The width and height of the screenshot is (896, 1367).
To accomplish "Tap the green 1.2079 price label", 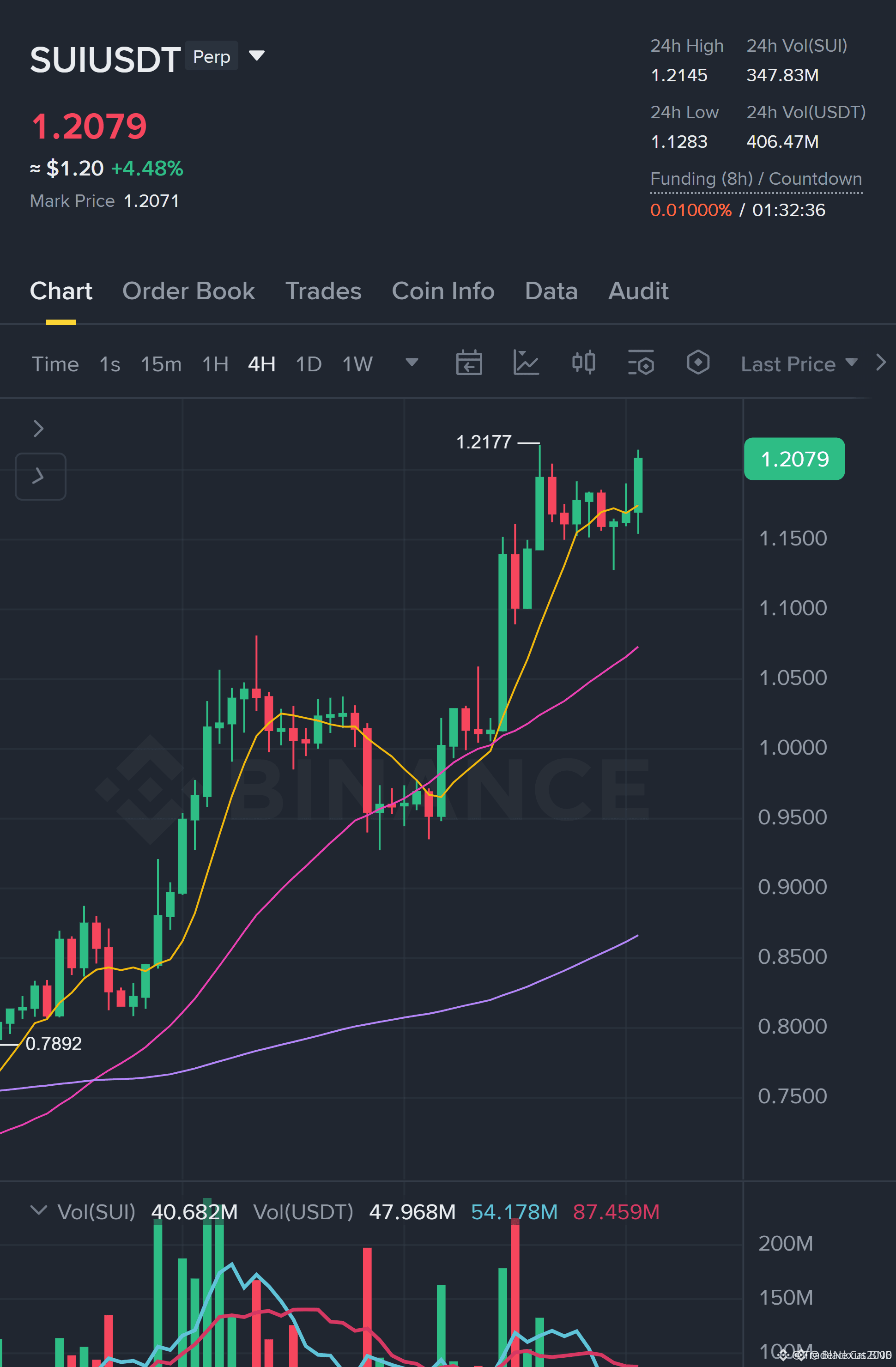I will (x=794, y=459).
